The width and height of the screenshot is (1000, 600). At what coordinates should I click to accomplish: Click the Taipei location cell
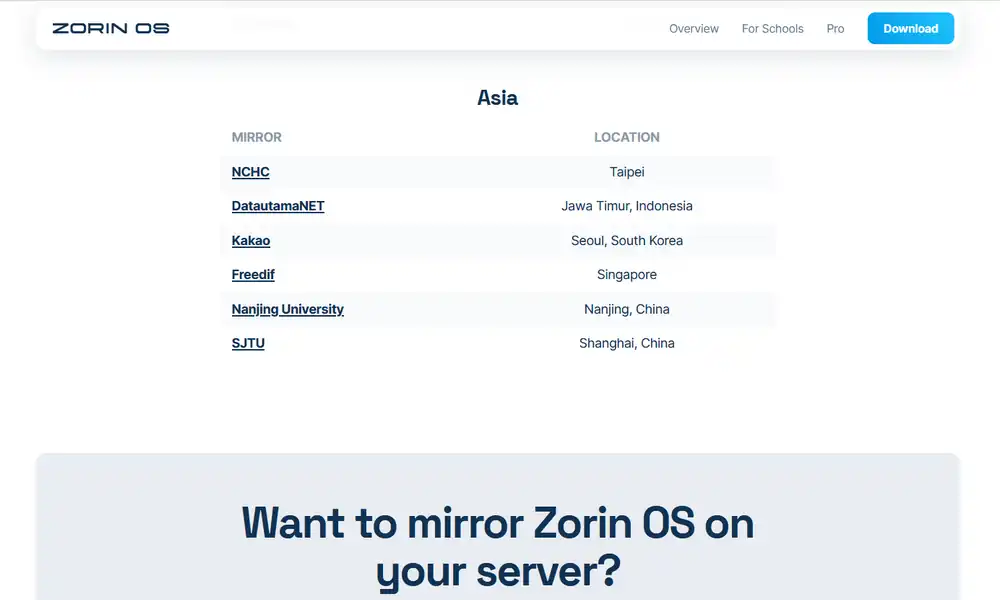pos(627,172)
